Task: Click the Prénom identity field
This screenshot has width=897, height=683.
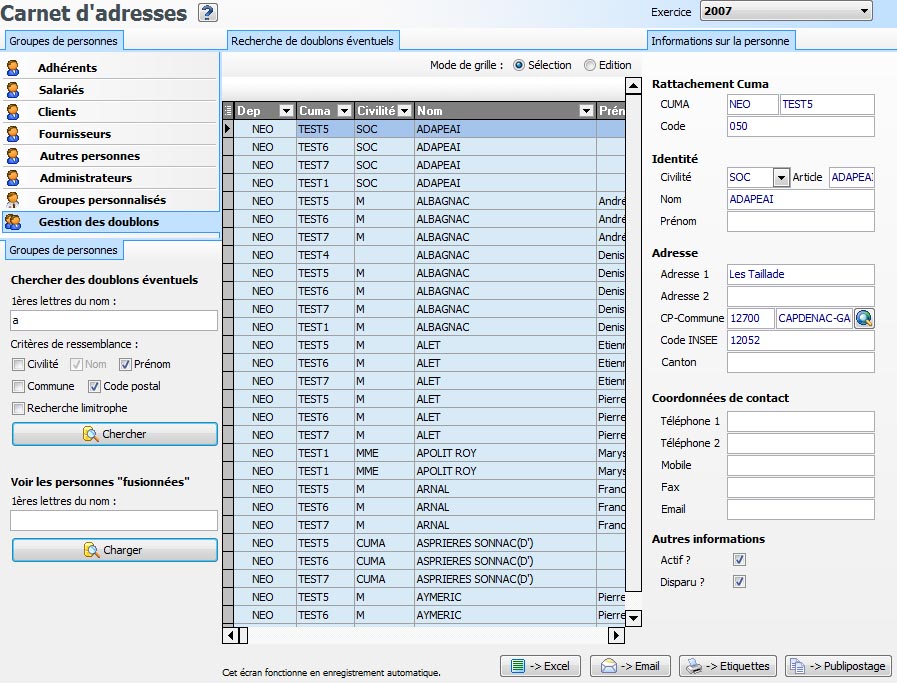Action: (x=800, y=221)
